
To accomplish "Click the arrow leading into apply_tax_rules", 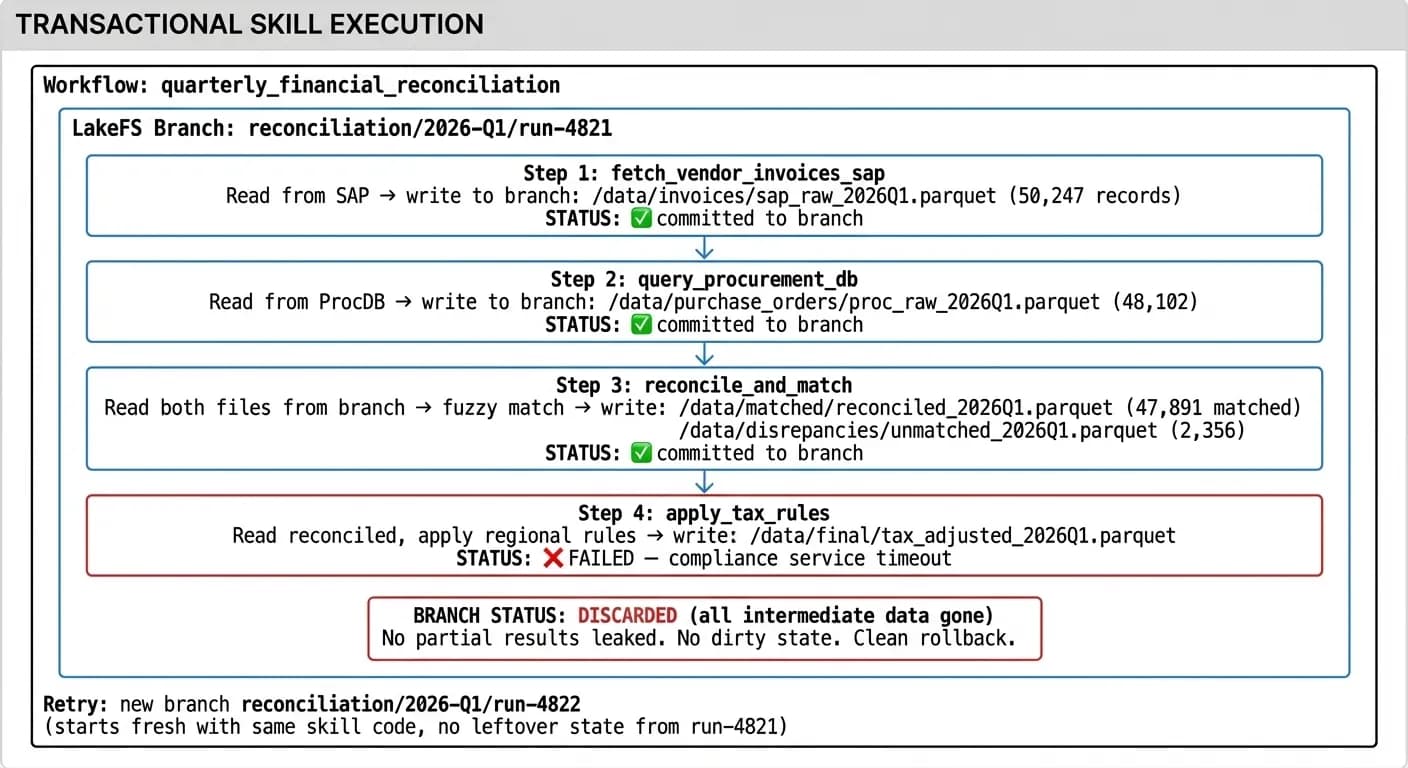I will pos(704,483).
